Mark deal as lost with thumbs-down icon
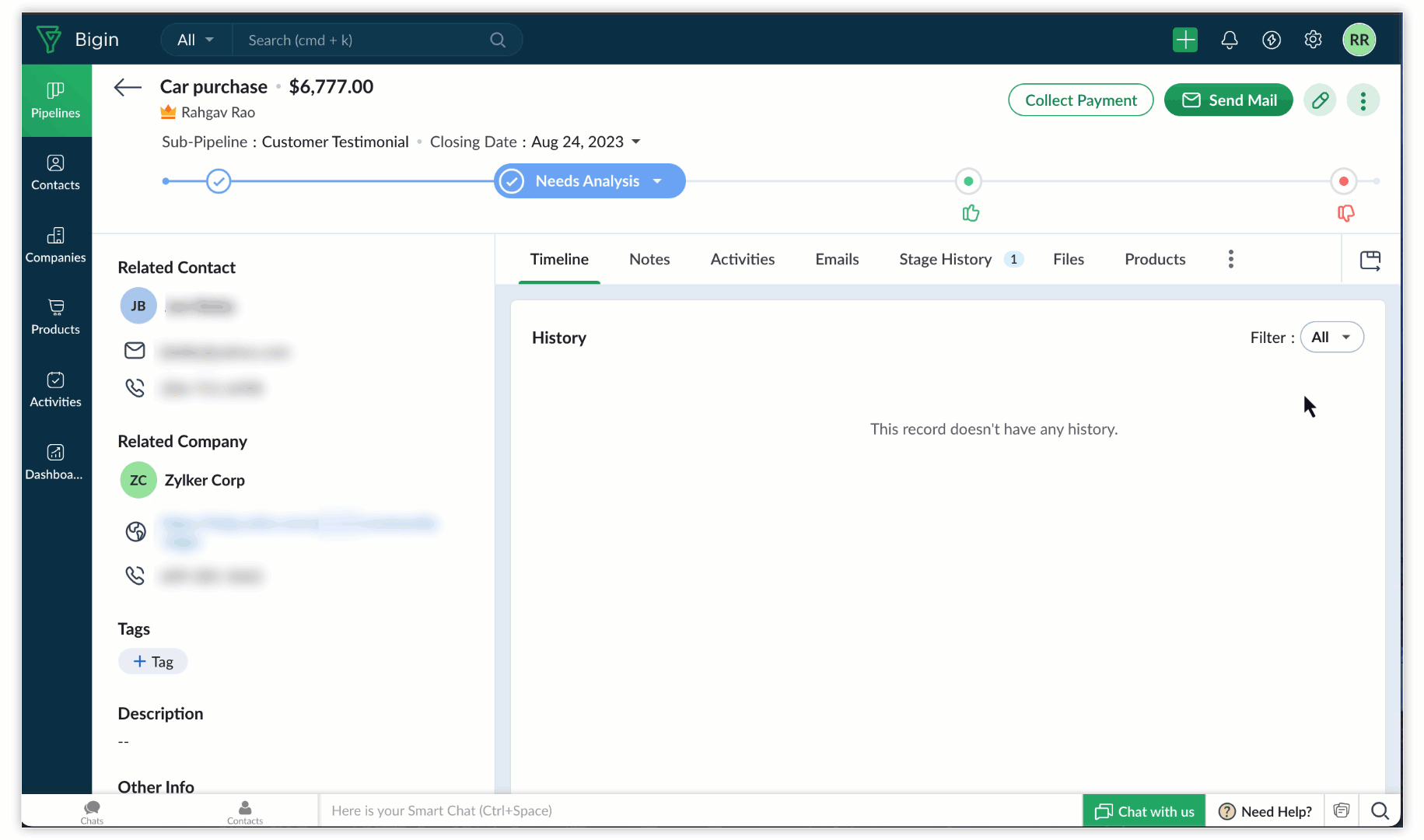The height and width of the screenshot is (840, 1424). pyautogui.click(x=1345, y=213)
